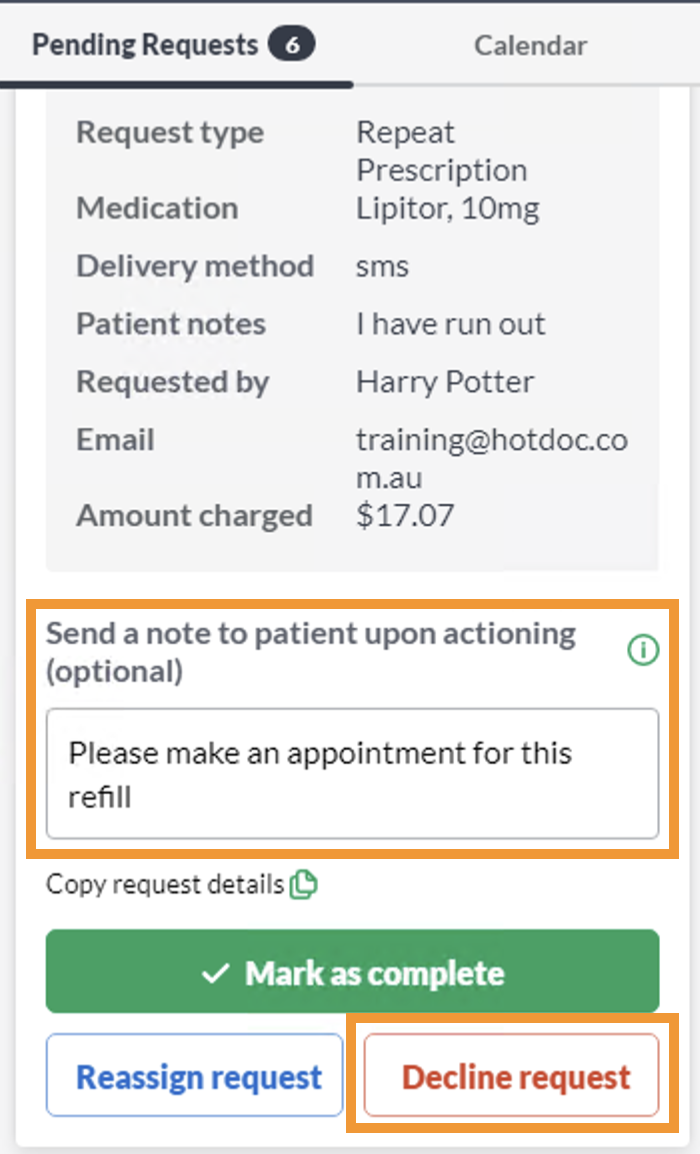Click the 'I have run out' patient note
This screenshot has width=700, height=1154.
[450, 324]
